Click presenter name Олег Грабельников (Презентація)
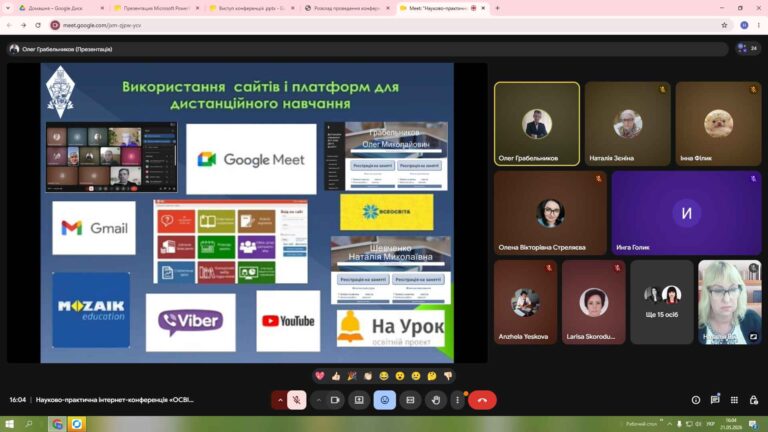768x432 pixels. click(67, 49)
